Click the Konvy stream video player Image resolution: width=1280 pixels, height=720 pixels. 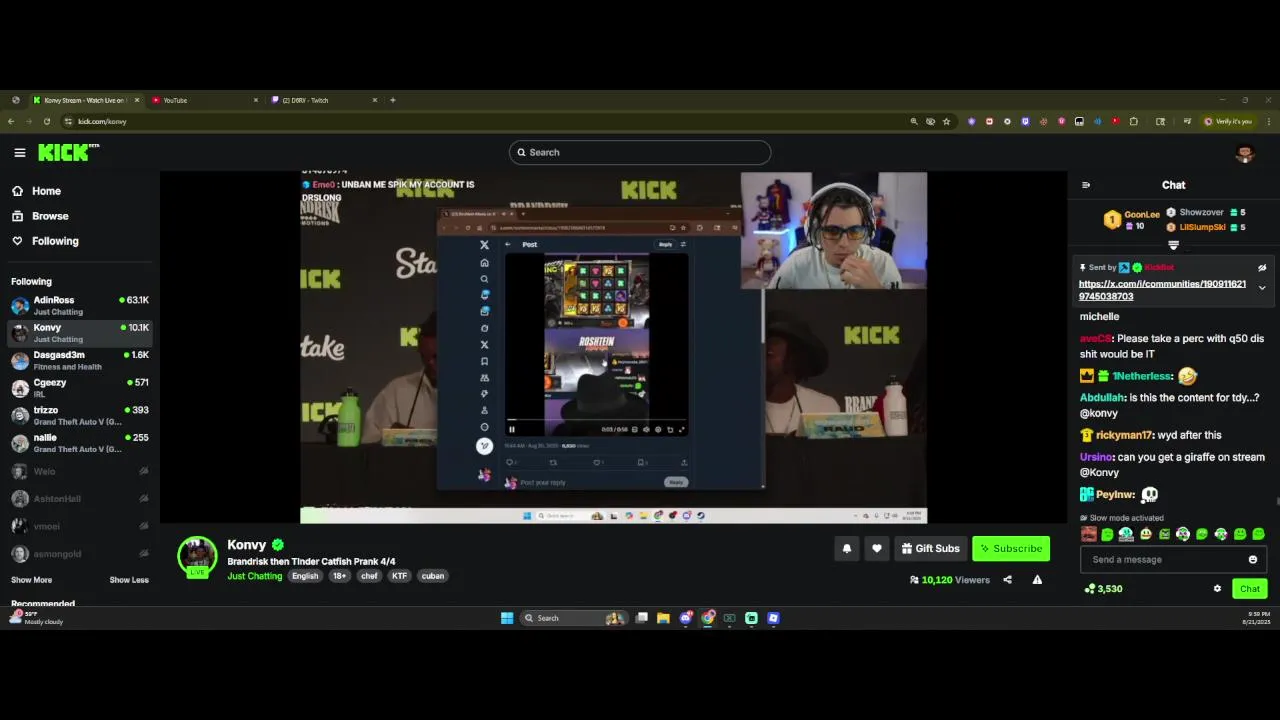[614, 347]
